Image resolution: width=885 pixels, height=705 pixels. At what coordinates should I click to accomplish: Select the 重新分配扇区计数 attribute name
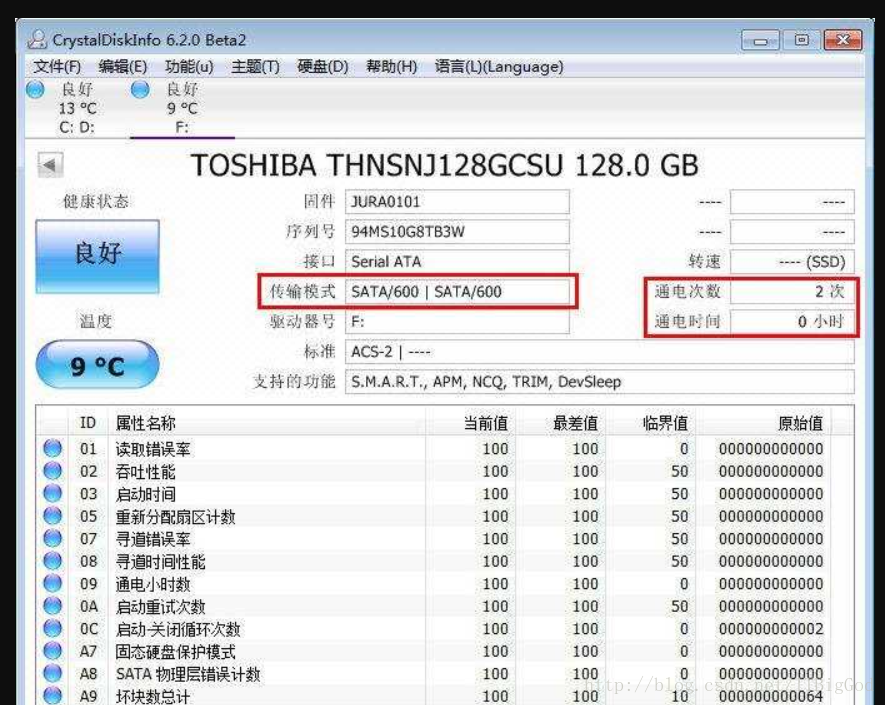point(176,517)
